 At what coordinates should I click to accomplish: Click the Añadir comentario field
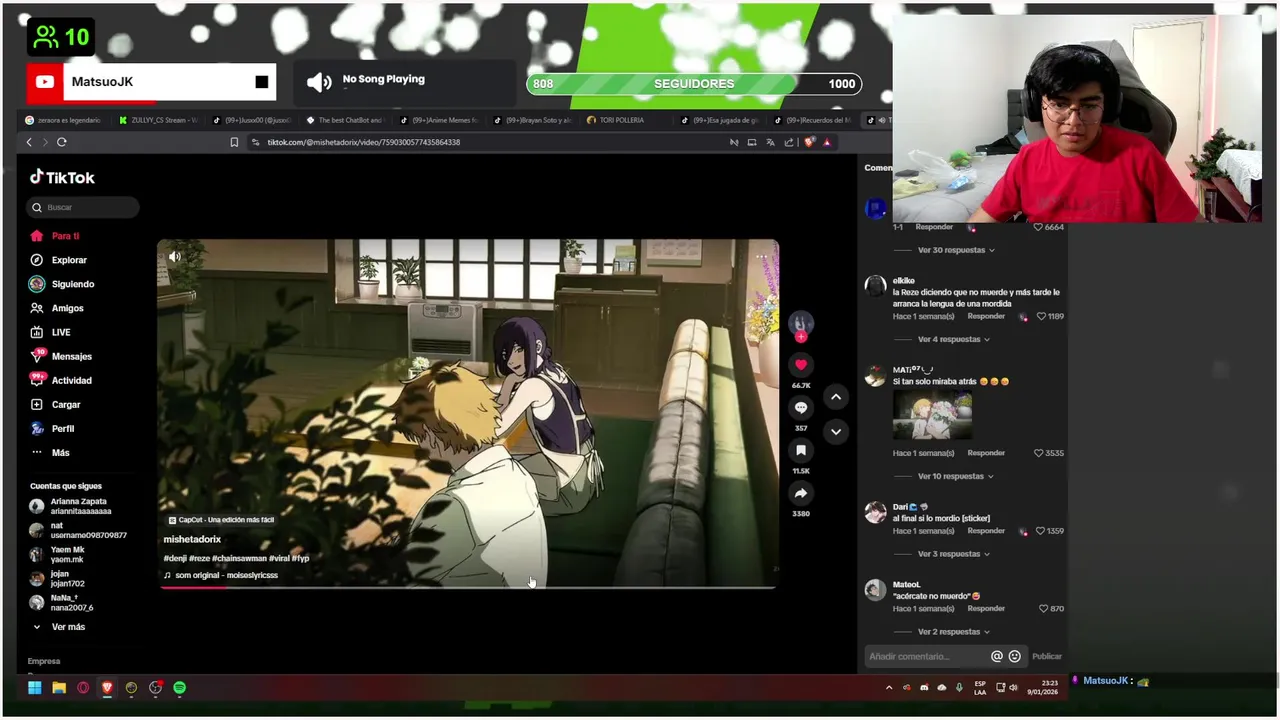927,656
